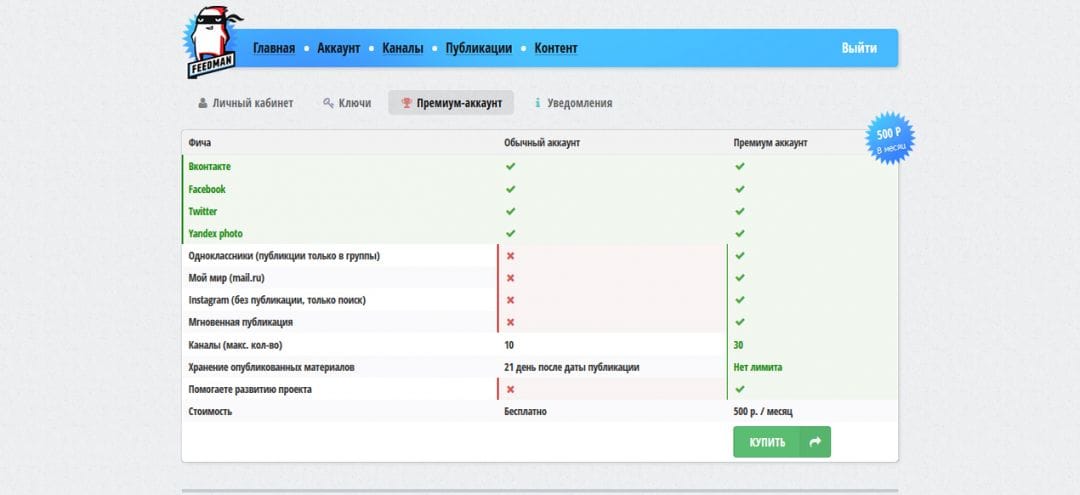Open the Контент menu item
The height and width of the screenshot is (495, 1080).
(x=555, y=48)
